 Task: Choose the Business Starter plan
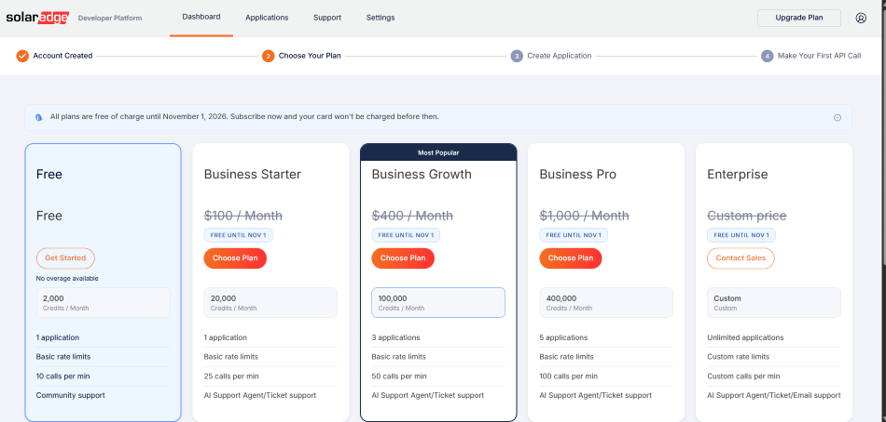[x=235, y=258]
